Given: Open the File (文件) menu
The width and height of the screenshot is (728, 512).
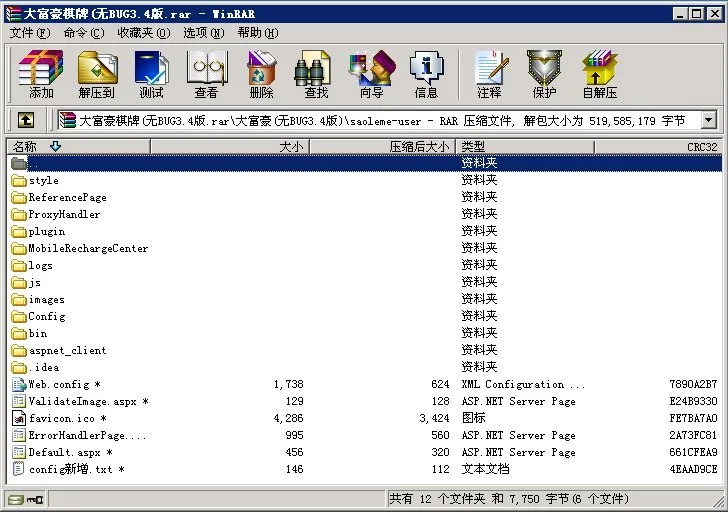Looking at the screenshot, I should coord(30,33).
